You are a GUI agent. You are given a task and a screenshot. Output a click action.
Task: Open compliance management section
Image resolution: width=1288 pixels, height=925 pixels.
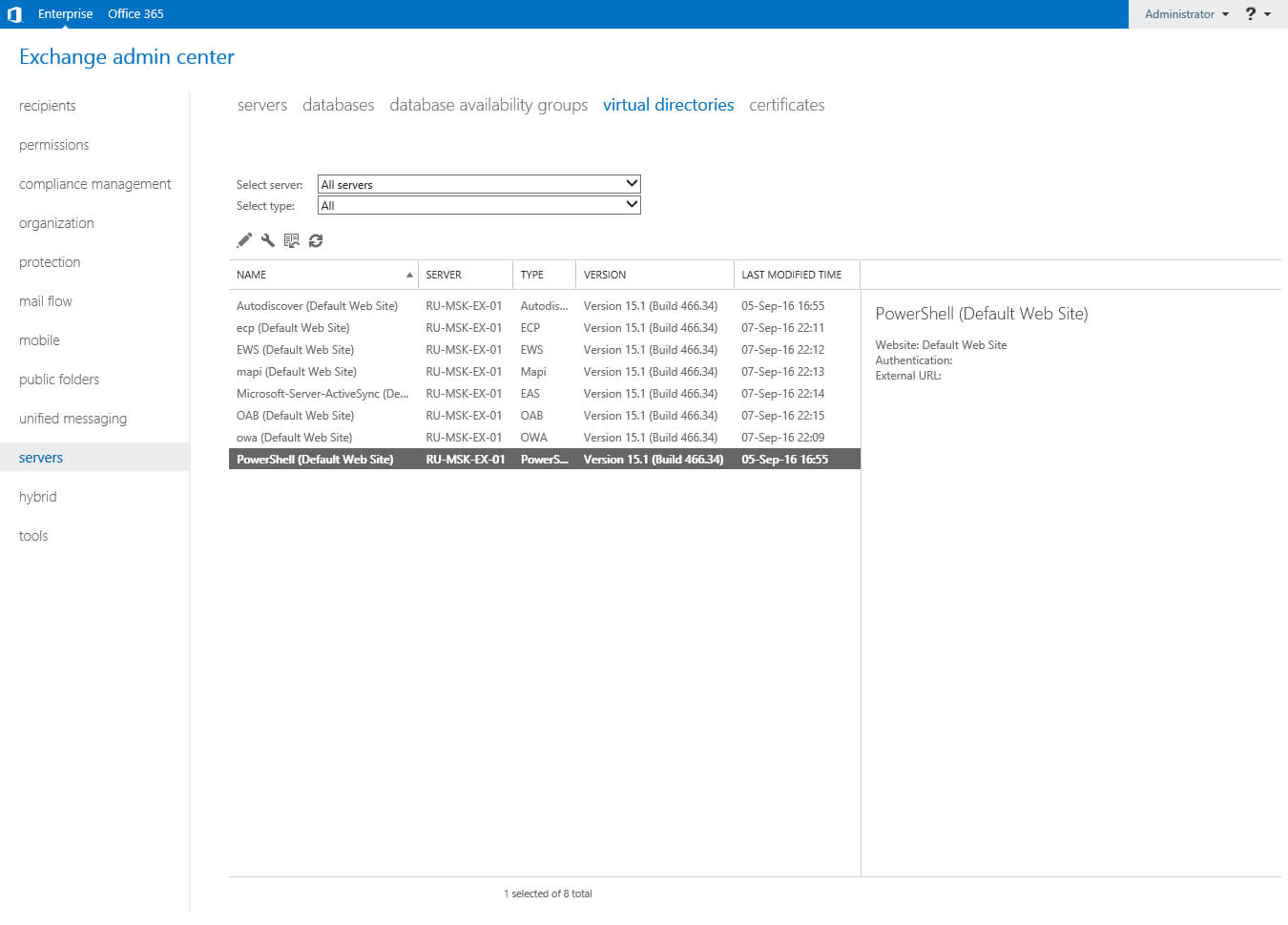point(95,184)
